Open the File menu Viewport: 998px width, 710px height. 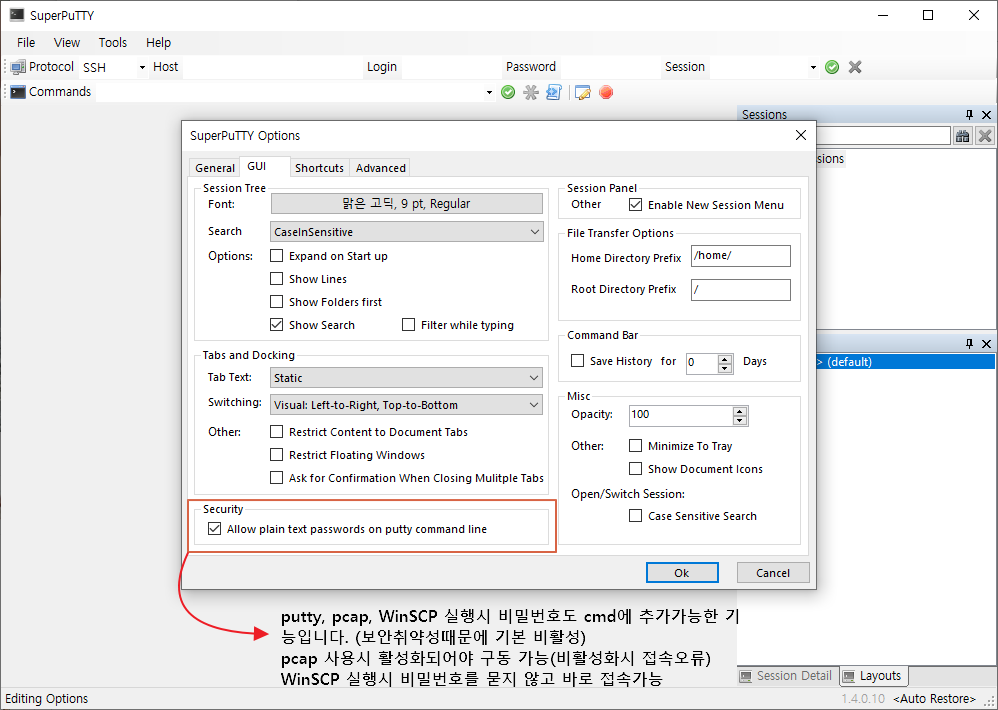click(26, 43)
